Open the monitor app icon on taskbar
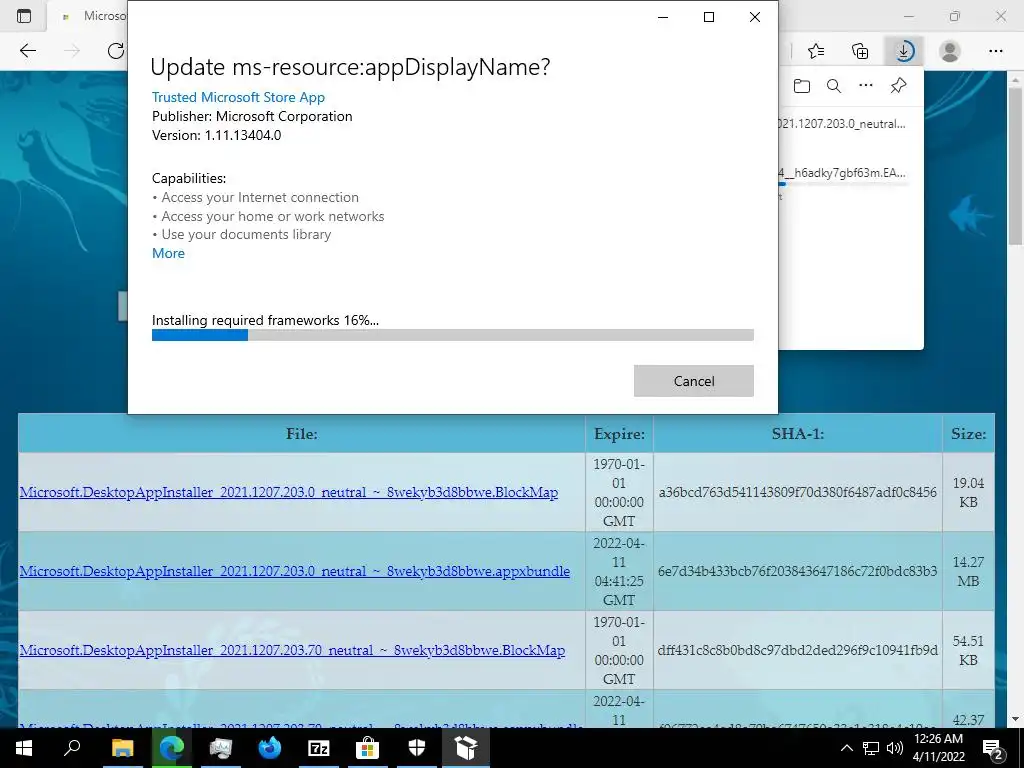This screenshot has height=768, width=1024. [221, 748]
